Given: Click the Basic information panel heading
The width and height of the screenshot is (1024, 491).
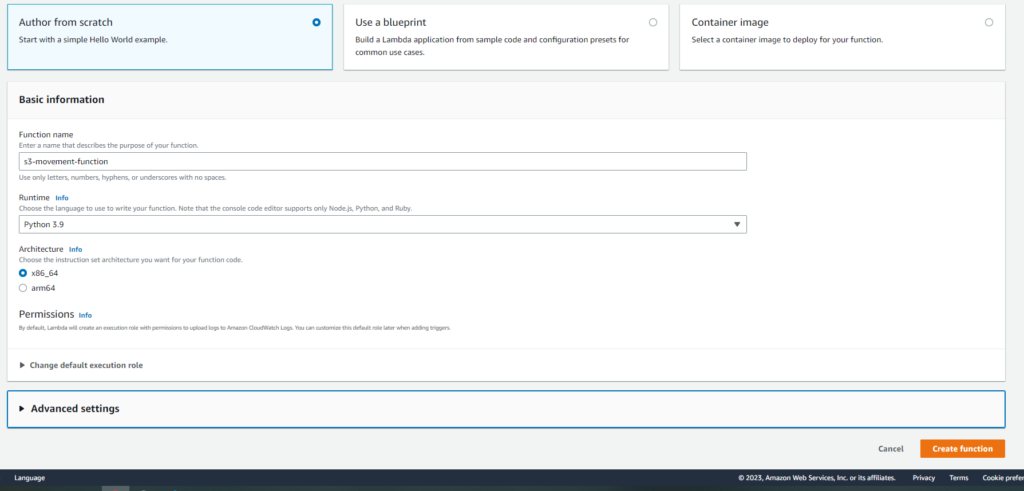Looking at the screenshot, I should pos(61,100).
